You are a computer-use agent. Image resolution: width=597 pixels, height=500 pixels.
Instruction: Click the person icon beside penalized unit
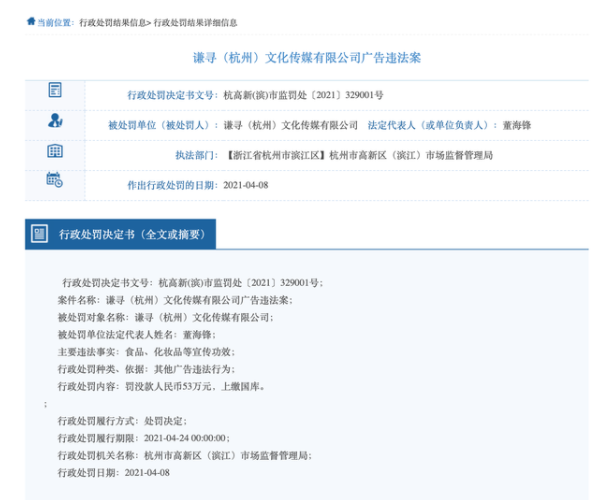tap(55, 120)
